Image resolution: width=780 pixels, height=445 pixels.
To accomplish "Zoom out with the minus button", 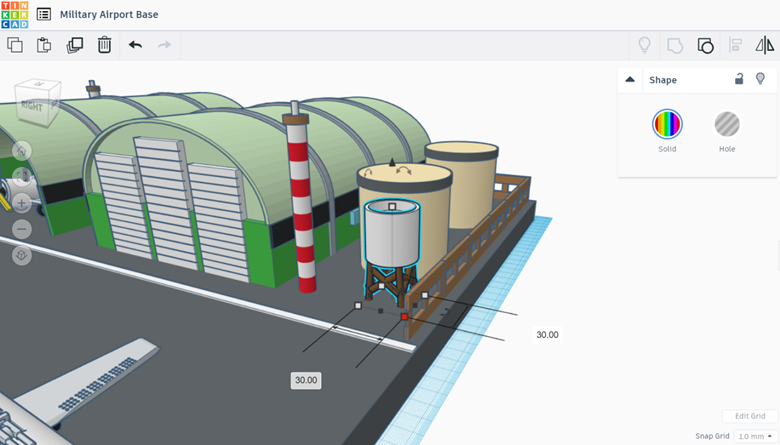I will click(21, 229).
